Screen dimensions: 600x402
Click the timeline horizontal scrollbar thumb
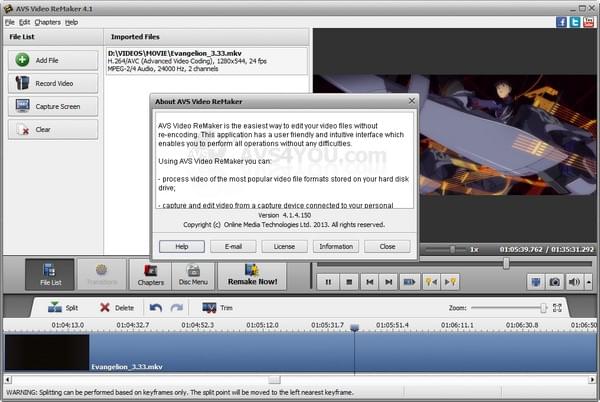click(x=274, y=380)
